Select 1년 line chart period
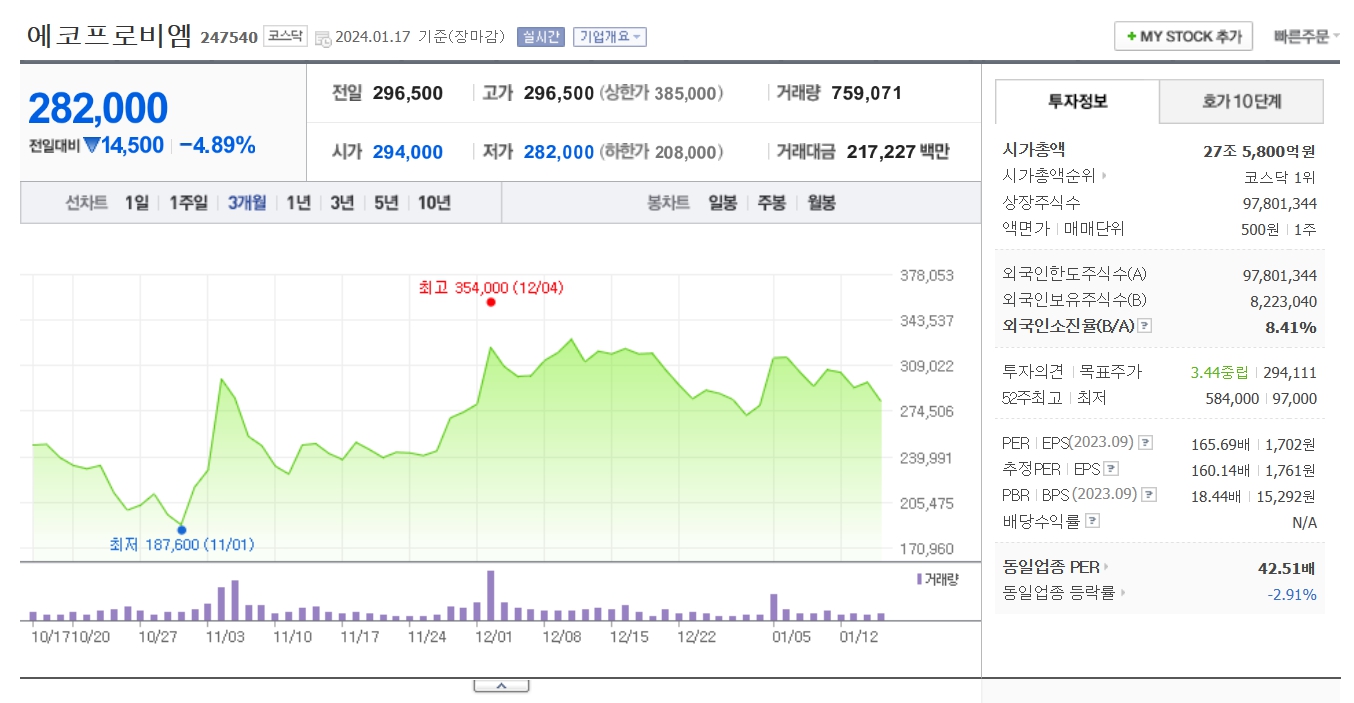Screen dimensions: 1354x703 (298, 203)
